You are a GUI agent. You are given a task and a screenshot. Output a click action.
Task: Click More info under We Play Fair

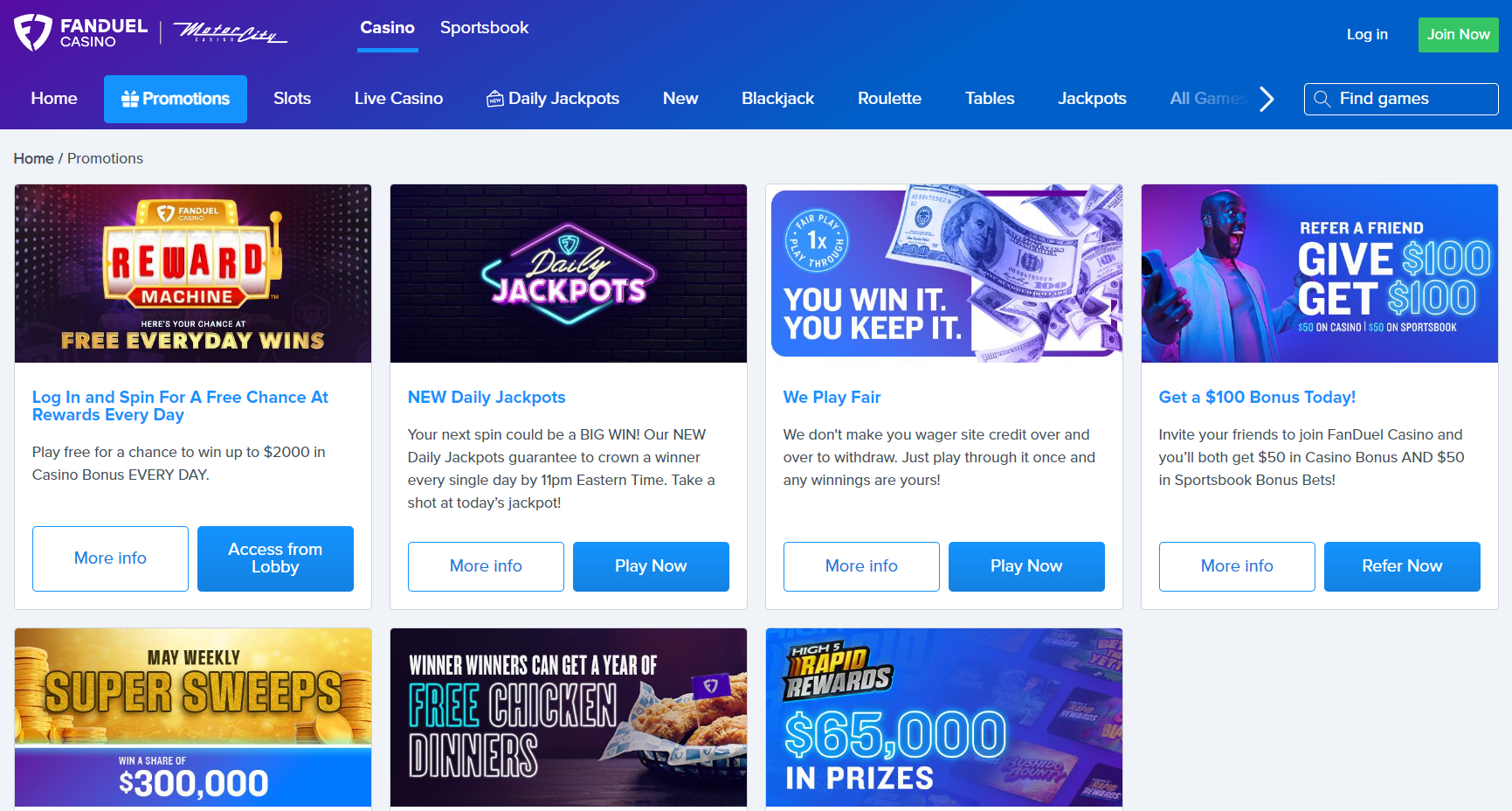pyautogui.click(x=861, y=566)
